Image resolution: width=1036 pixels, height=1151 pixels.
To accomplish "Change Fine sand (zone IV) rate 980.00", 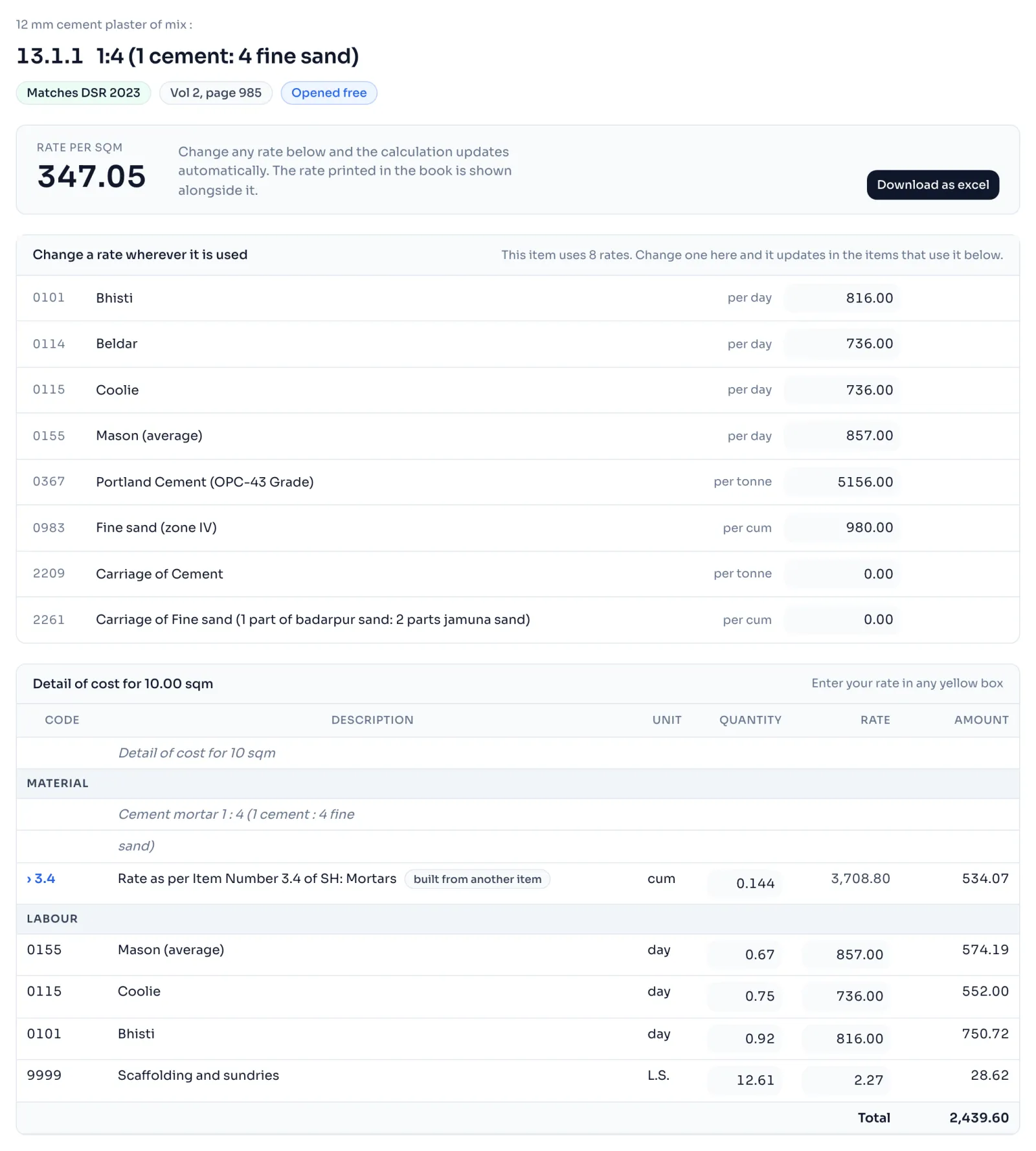I will 842,528.
